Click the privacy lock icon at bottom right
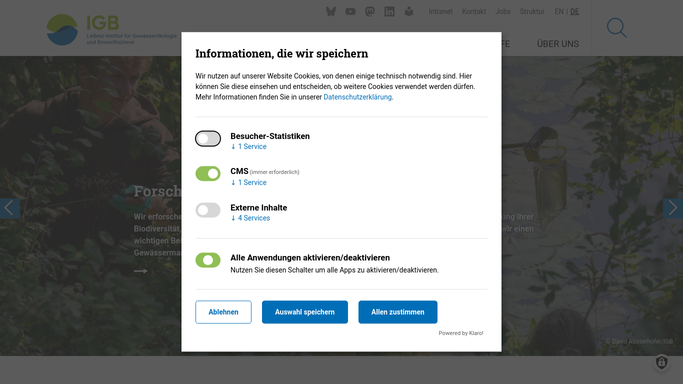 662,362
